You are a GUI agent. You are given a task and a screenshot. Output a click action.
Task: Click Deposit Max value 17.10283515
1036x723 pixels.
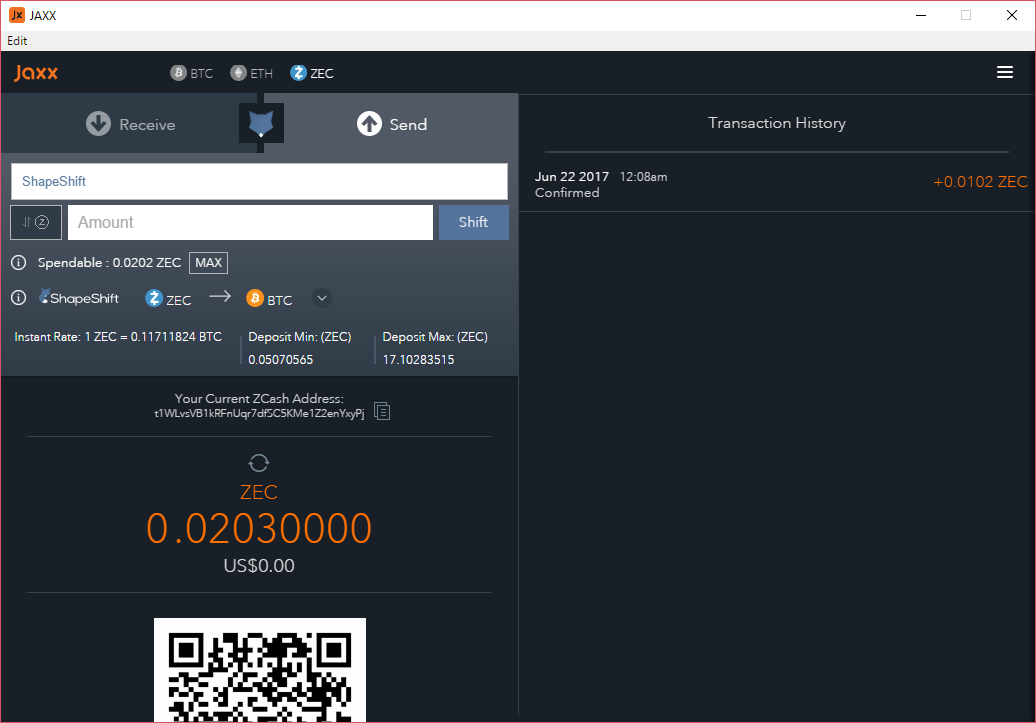tap(418, 360)
